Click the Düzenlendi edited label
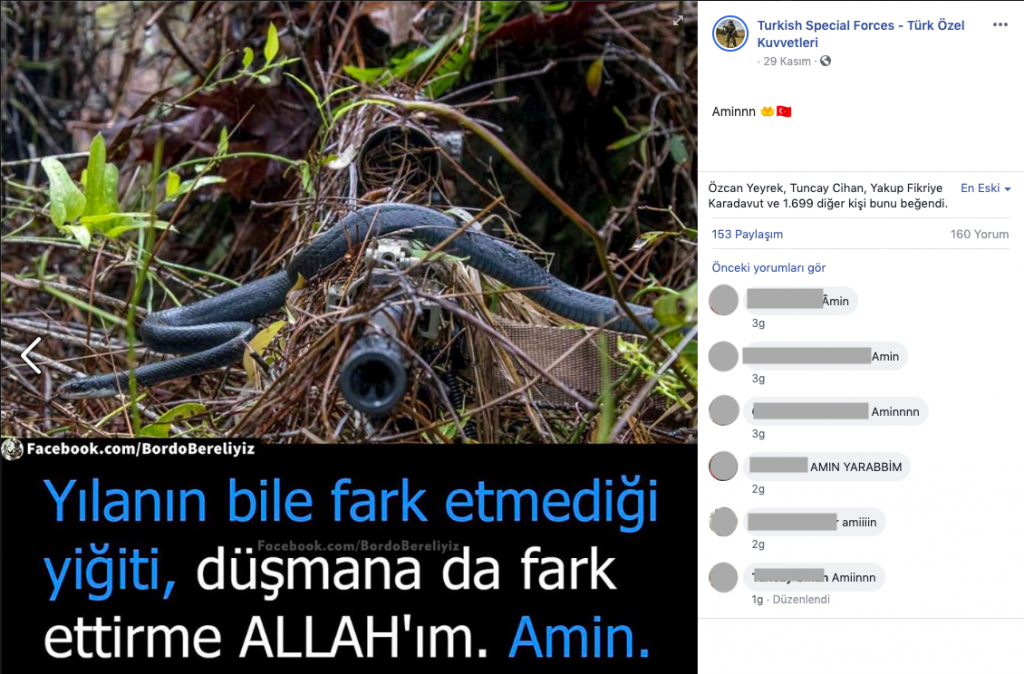 [801, 599]
